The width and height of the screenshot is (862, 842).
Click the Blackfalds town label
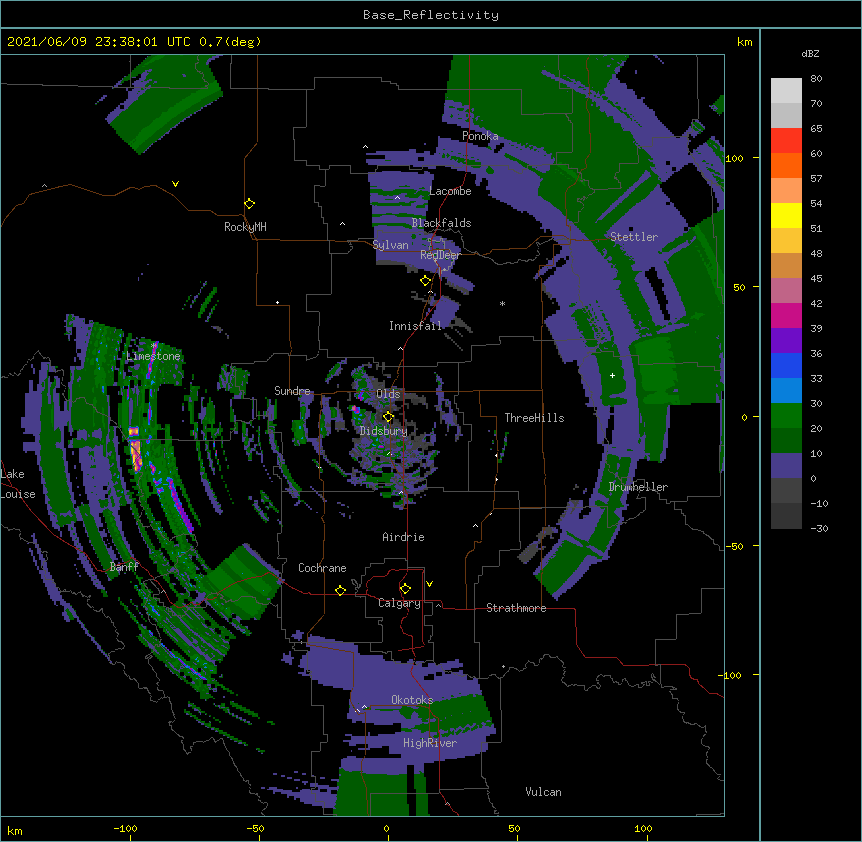click(441, 223)
